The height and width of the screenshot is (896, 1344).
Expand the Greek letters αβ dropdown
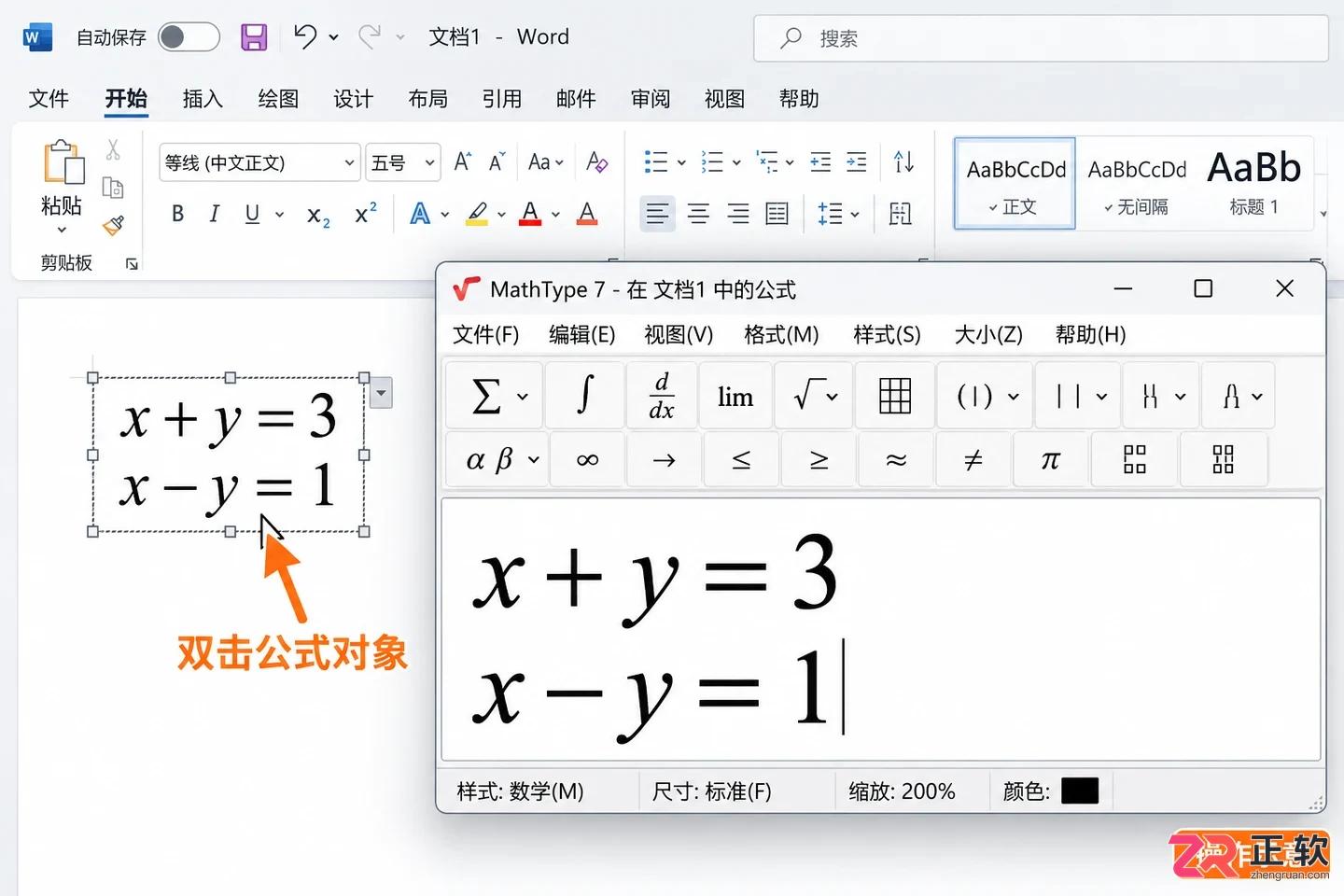534,460
